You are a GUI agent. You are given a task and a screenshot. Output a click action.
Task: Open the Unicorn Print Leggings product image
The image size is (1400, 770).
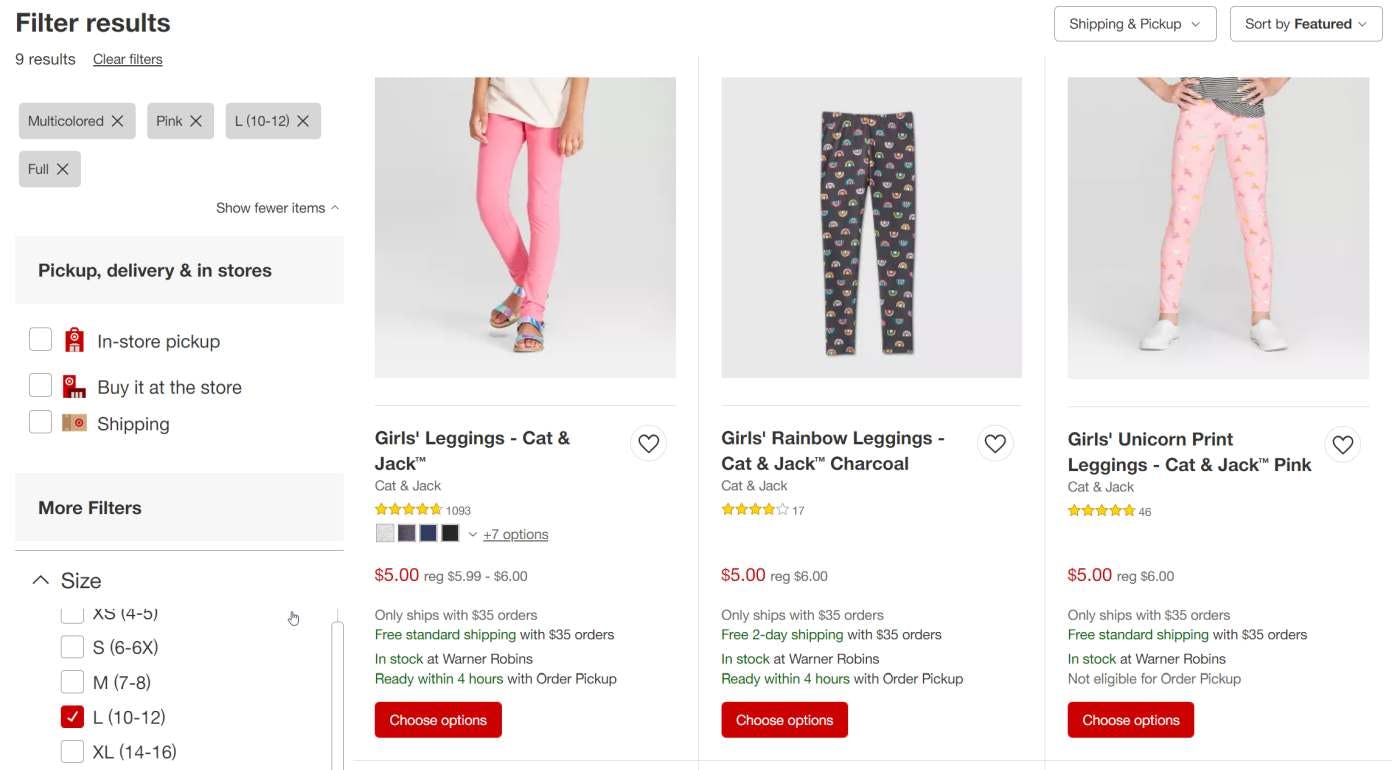[x=1218, y=228]
